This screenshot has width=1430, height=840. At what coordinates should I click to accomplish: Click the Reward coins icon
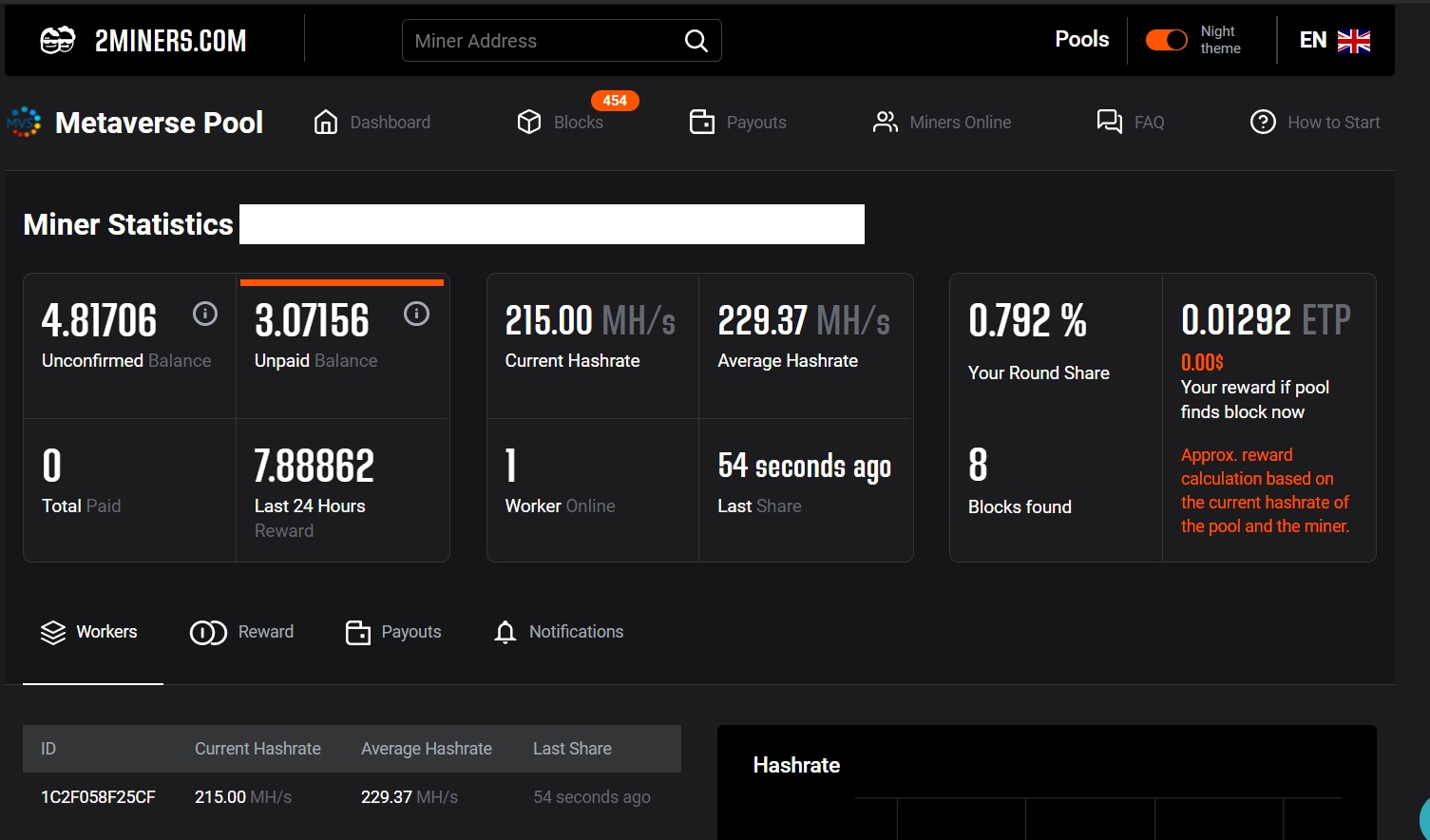point(208,632)
